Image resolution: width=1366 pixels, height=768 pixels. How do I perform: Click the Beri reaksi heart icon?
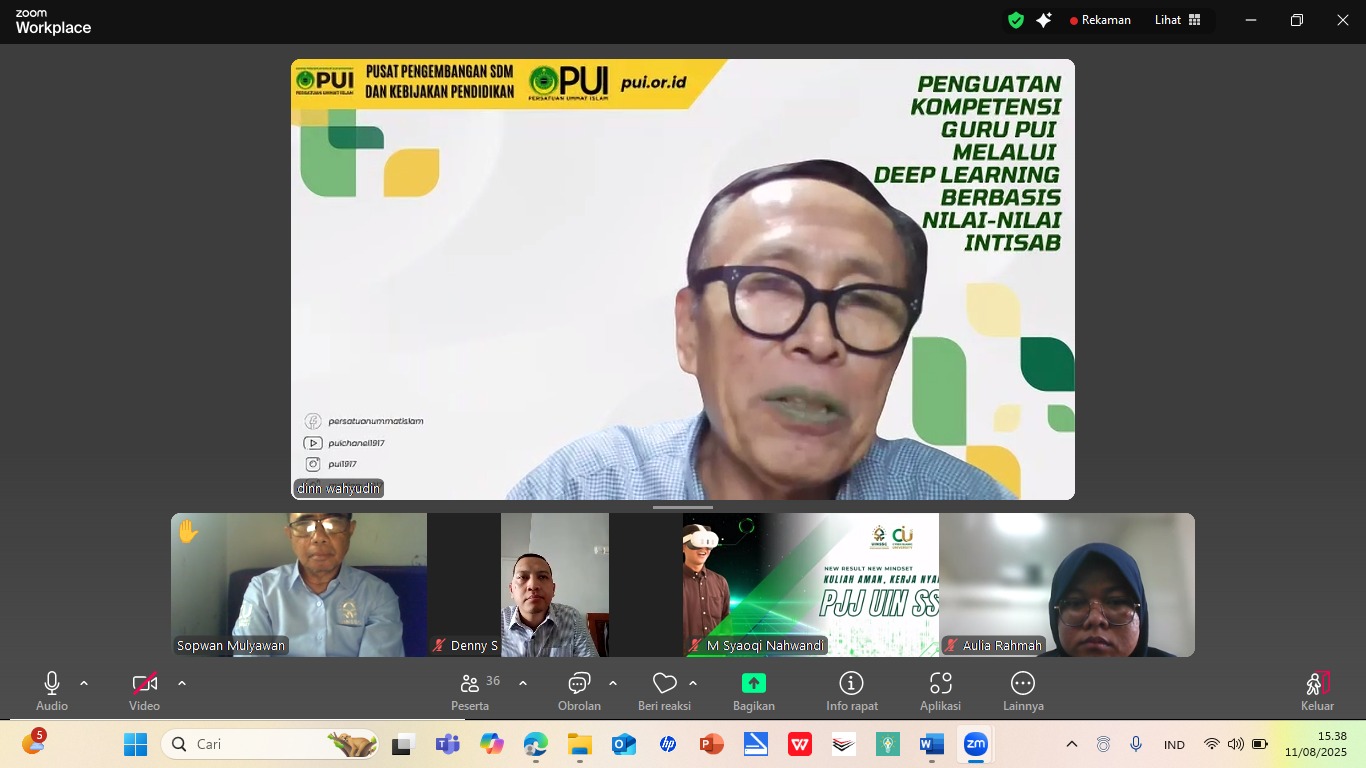(x=664, y=684)
